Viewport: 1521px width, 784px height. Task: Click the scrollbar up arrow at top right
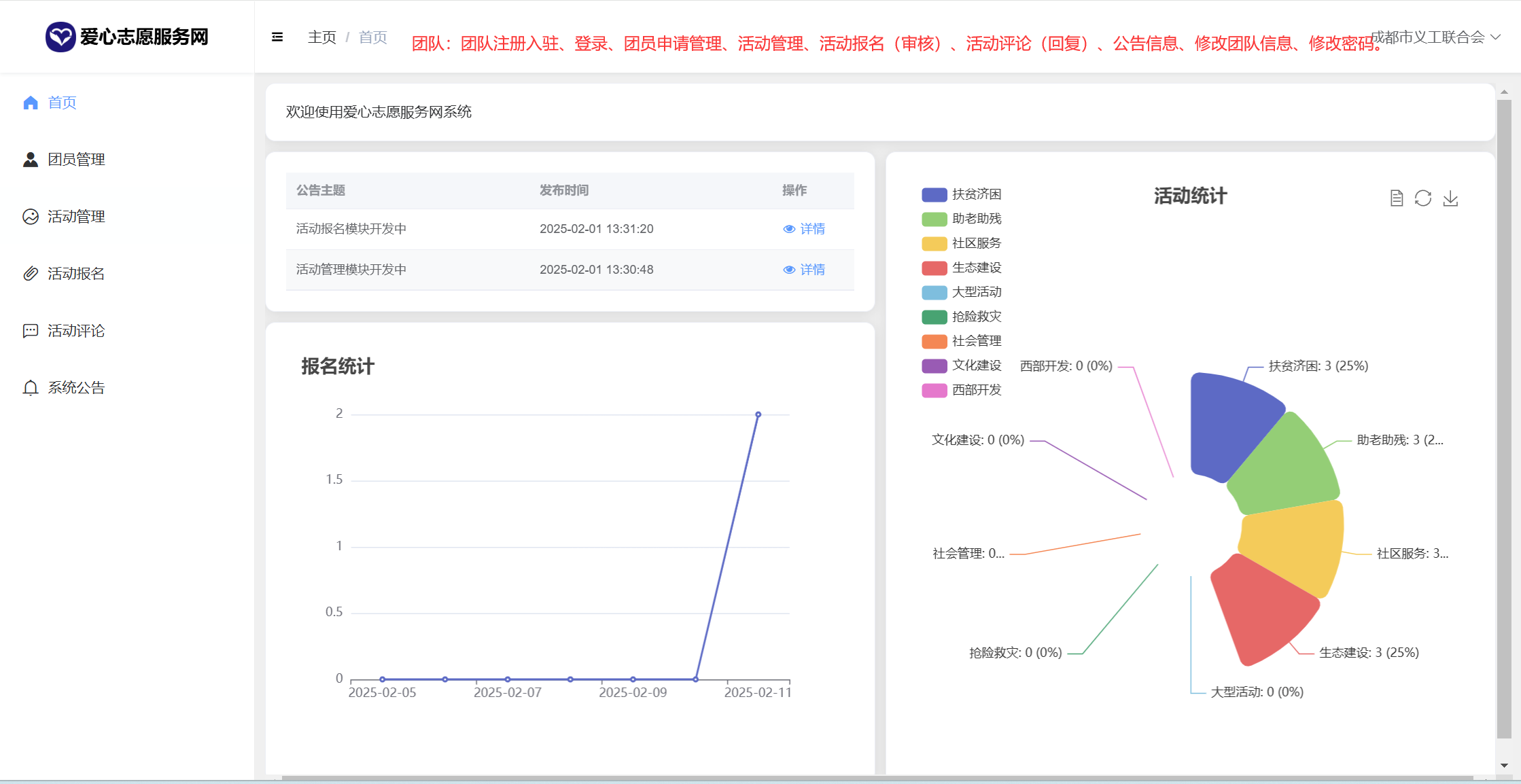pos(1504,92)
